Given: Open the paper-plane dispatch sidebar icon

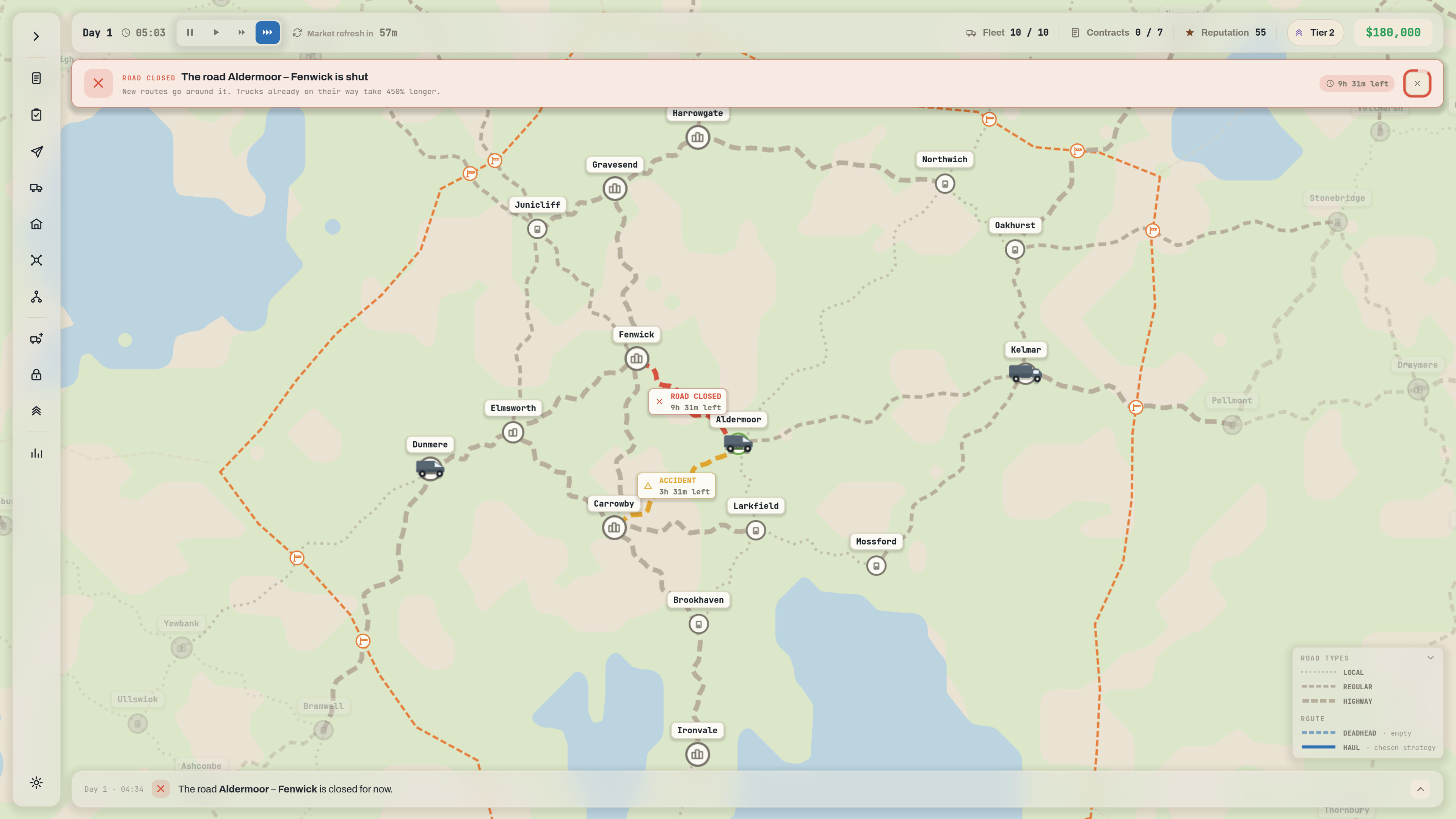Looking at the screenshot, I should 36,152.
